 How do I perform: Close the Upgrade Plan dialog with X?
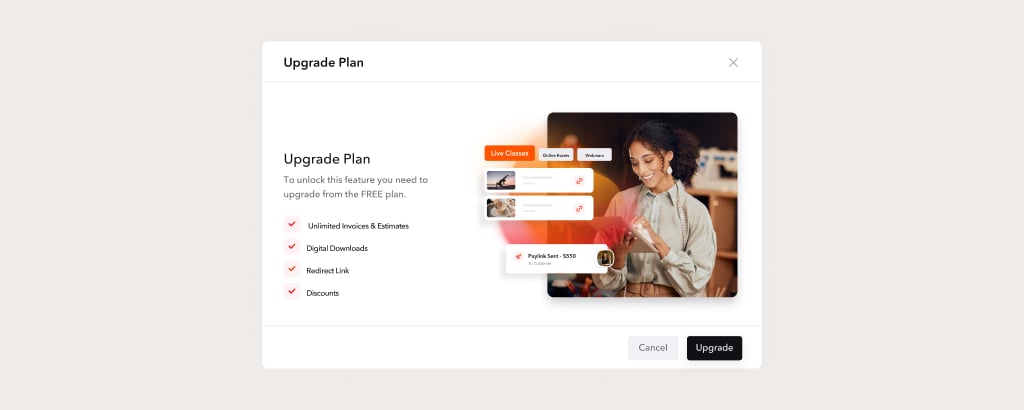tap(733, 63)
